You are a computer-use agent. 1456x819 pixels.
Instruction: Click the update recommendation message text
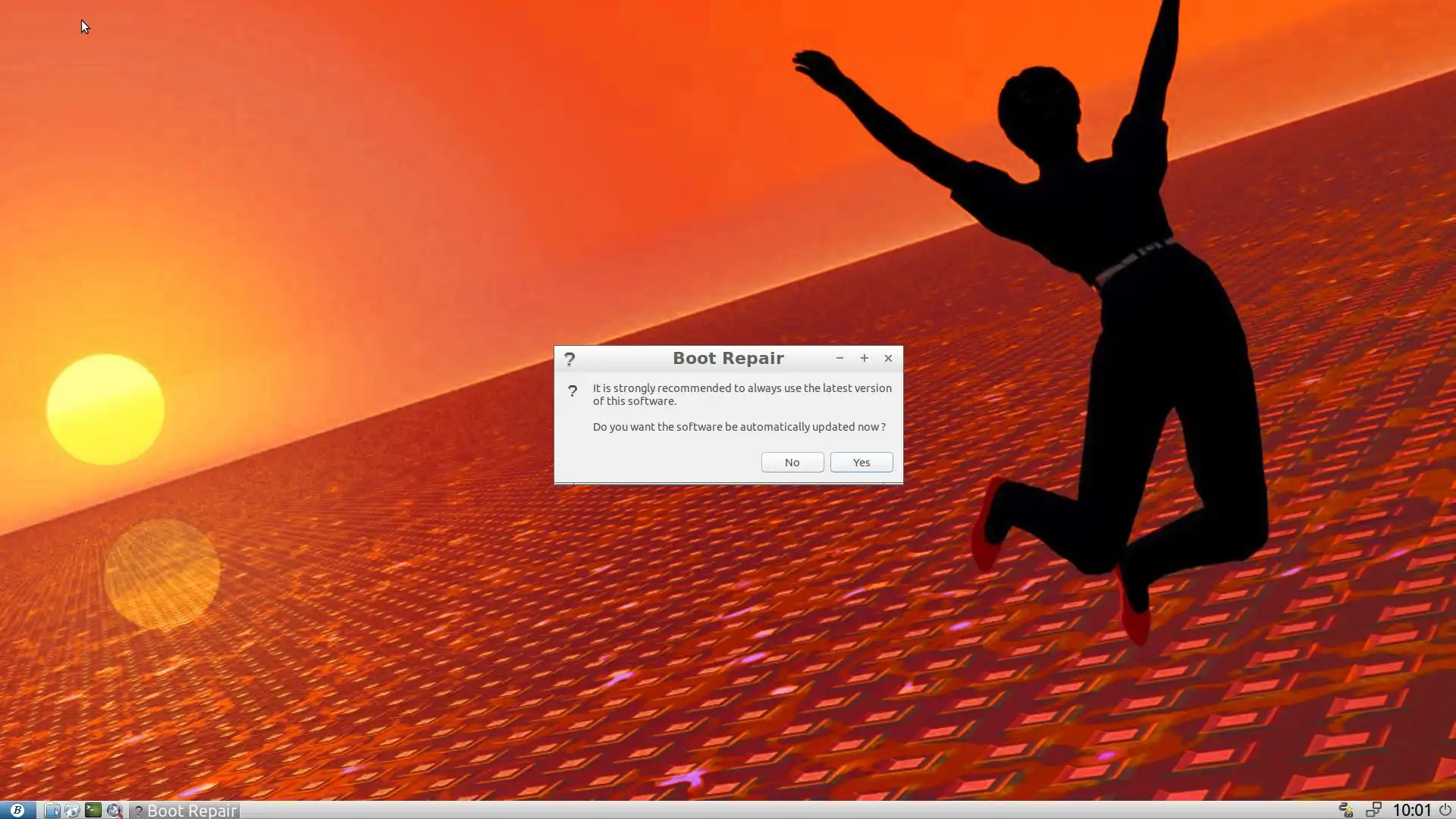741,394
